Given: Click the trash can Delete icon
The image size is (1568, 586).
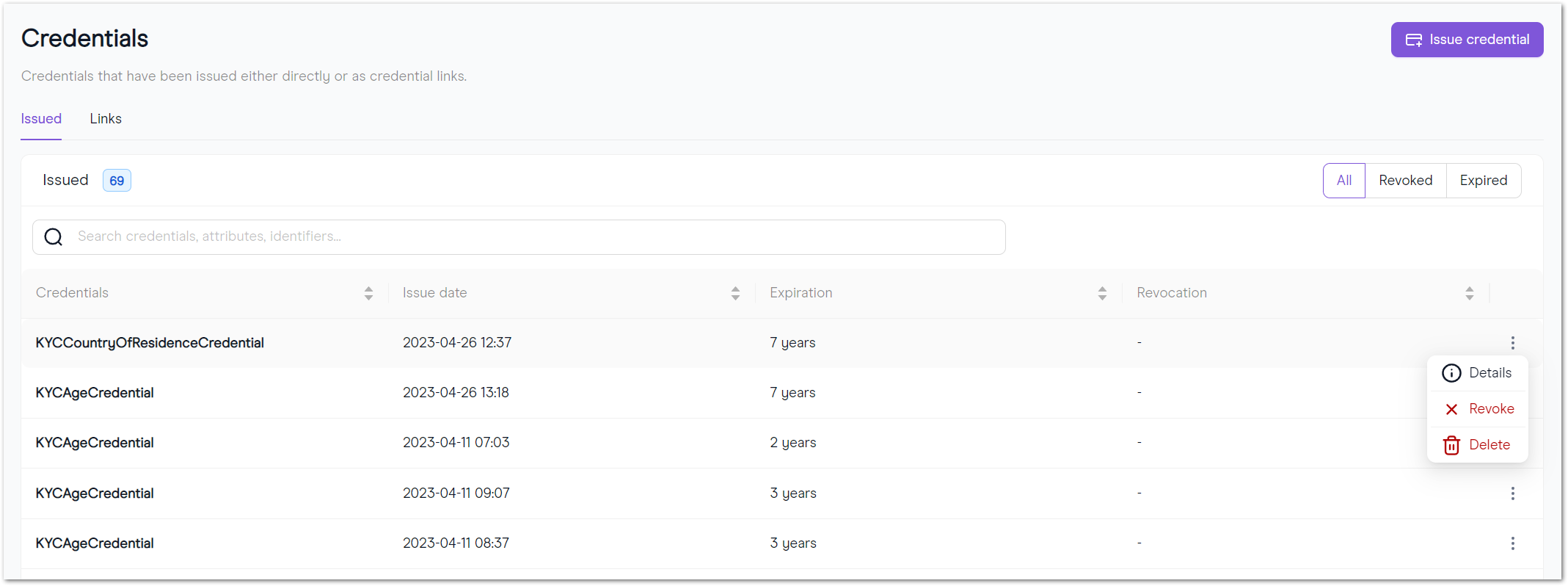Looking at the screenshot, I should [x=1451, y=445].
